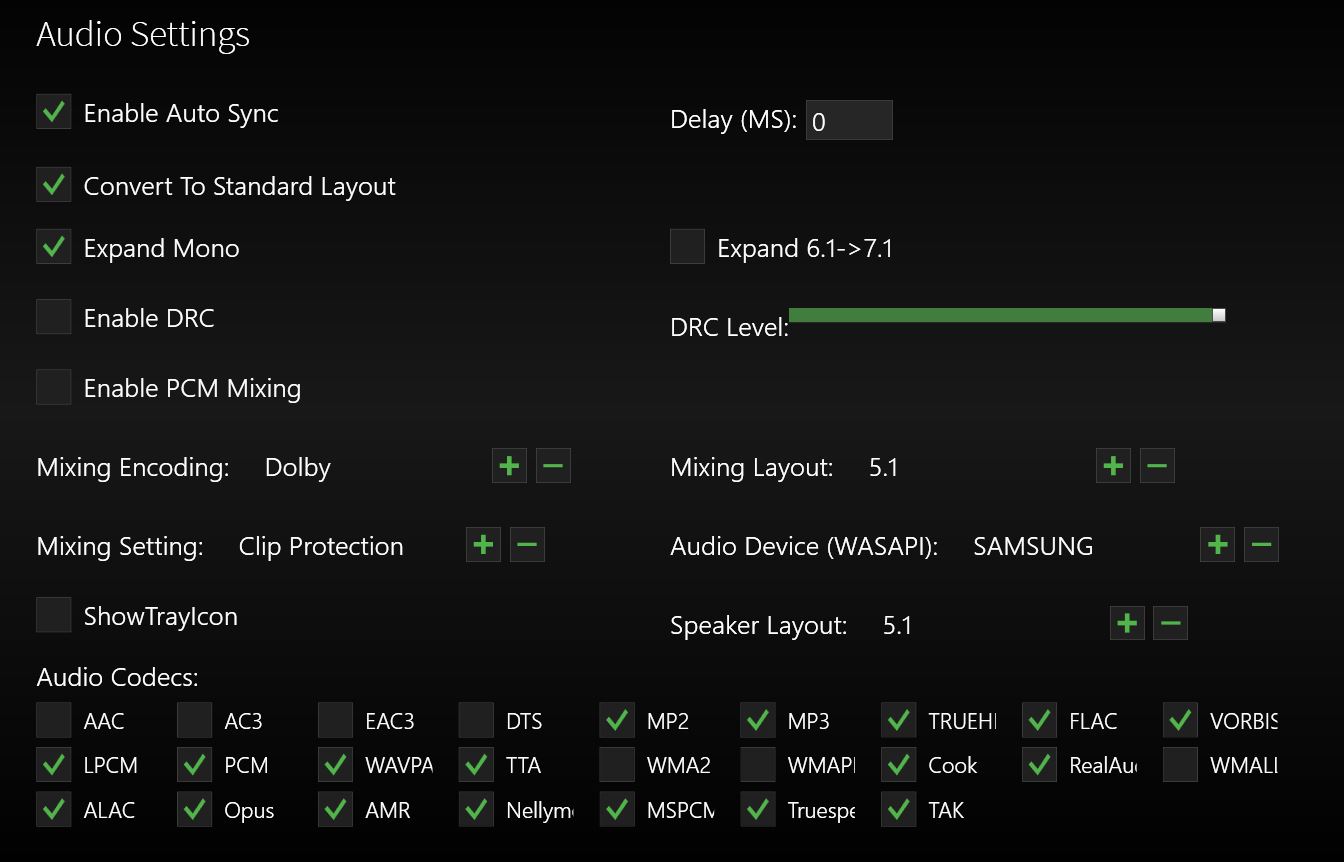Screen dimensions: 1344x862
Task: Click minus icon next to Mixing Encoding
Action: (553, 466)
